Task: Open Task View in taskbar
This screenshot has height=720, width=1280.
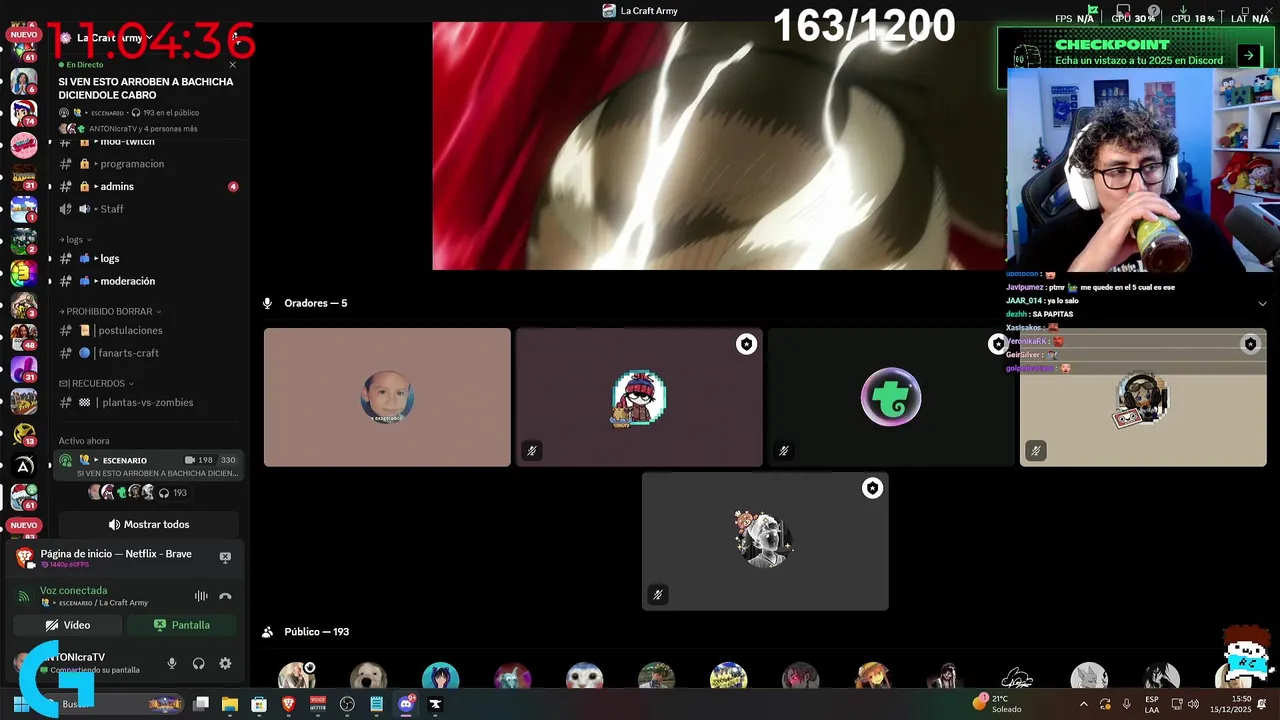Action: point(201,704)
